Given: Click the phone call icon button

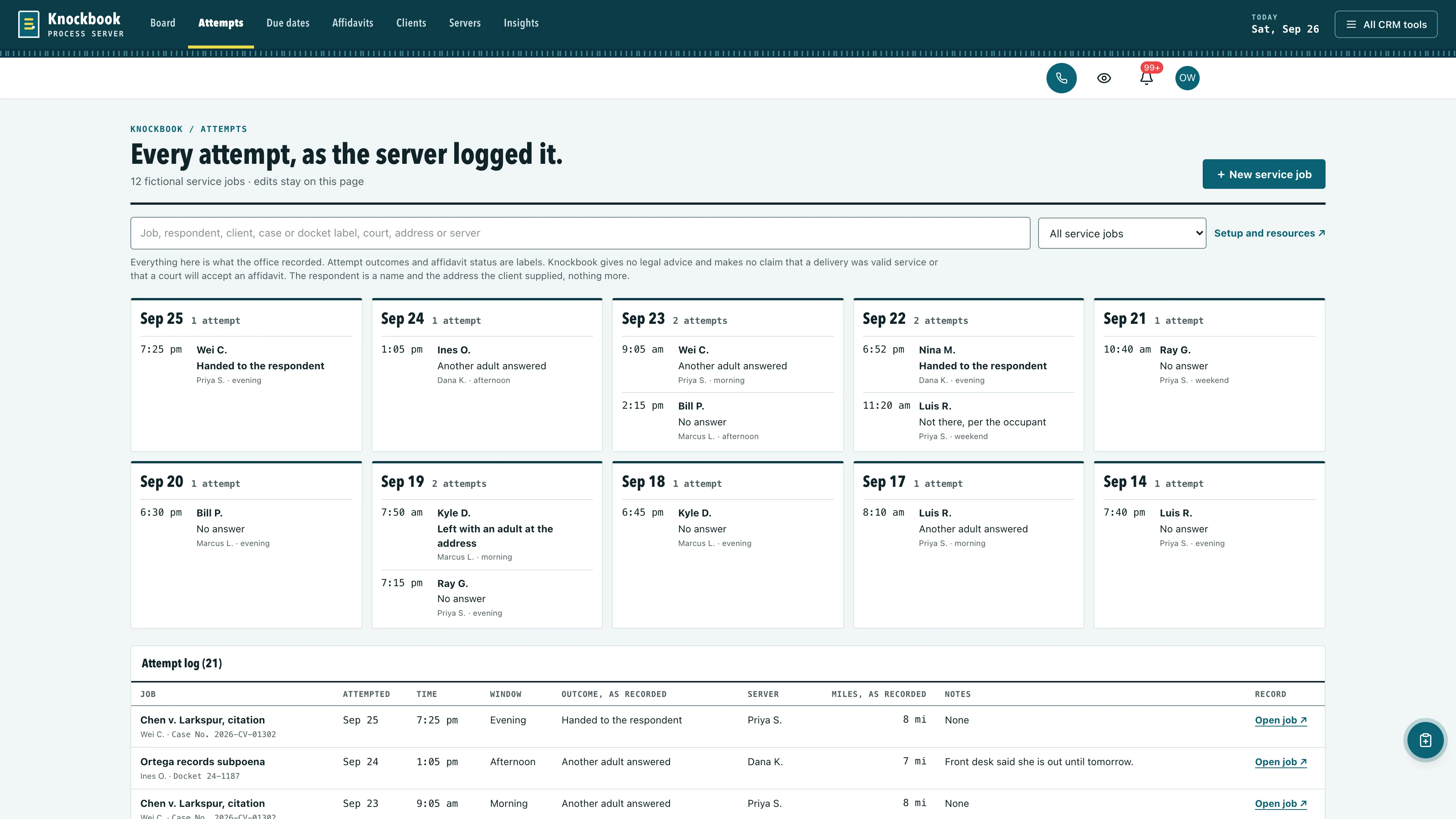Looking at the screenshot, I should (x=1061, y=78).
